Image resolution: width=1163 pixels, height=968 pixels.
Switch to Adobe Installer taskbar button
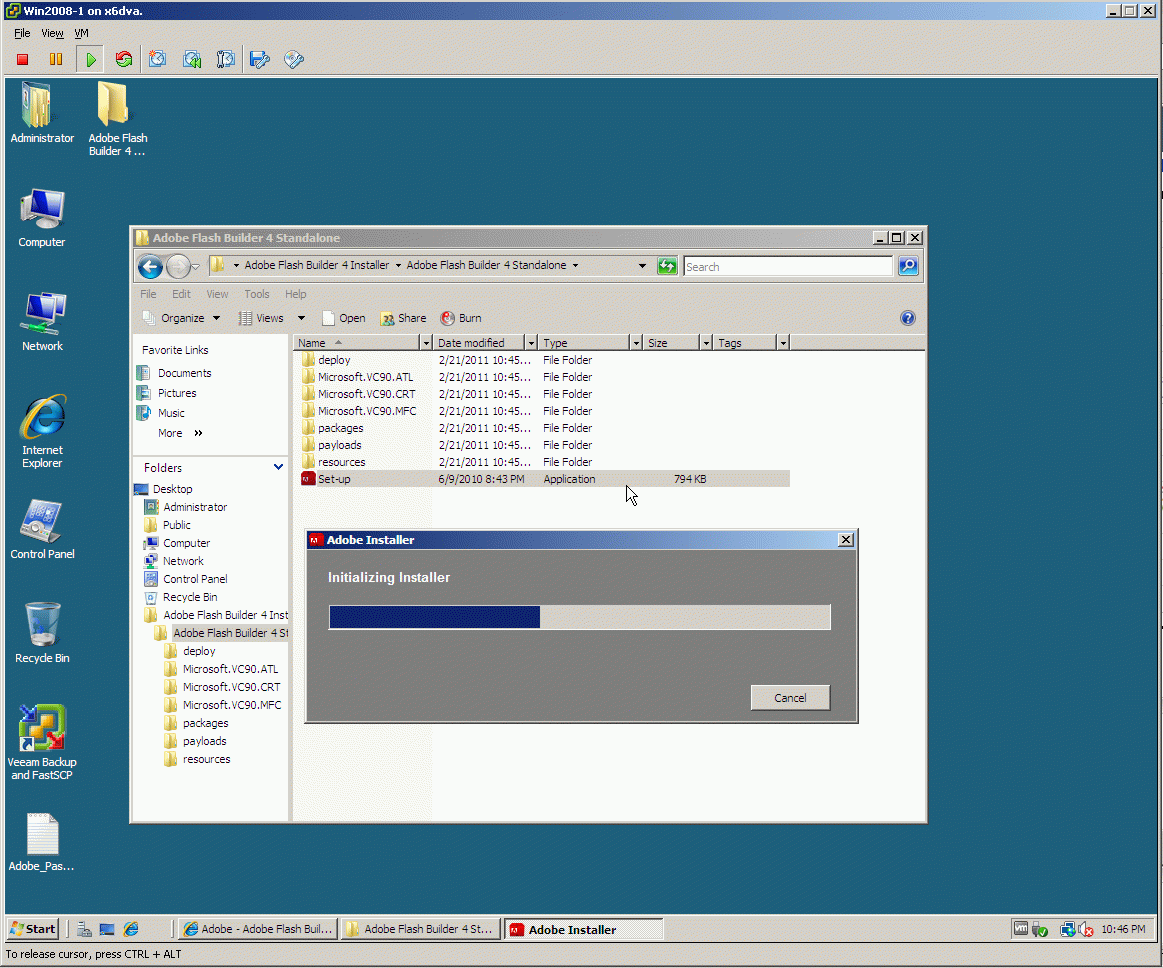(x=584, y=929)
